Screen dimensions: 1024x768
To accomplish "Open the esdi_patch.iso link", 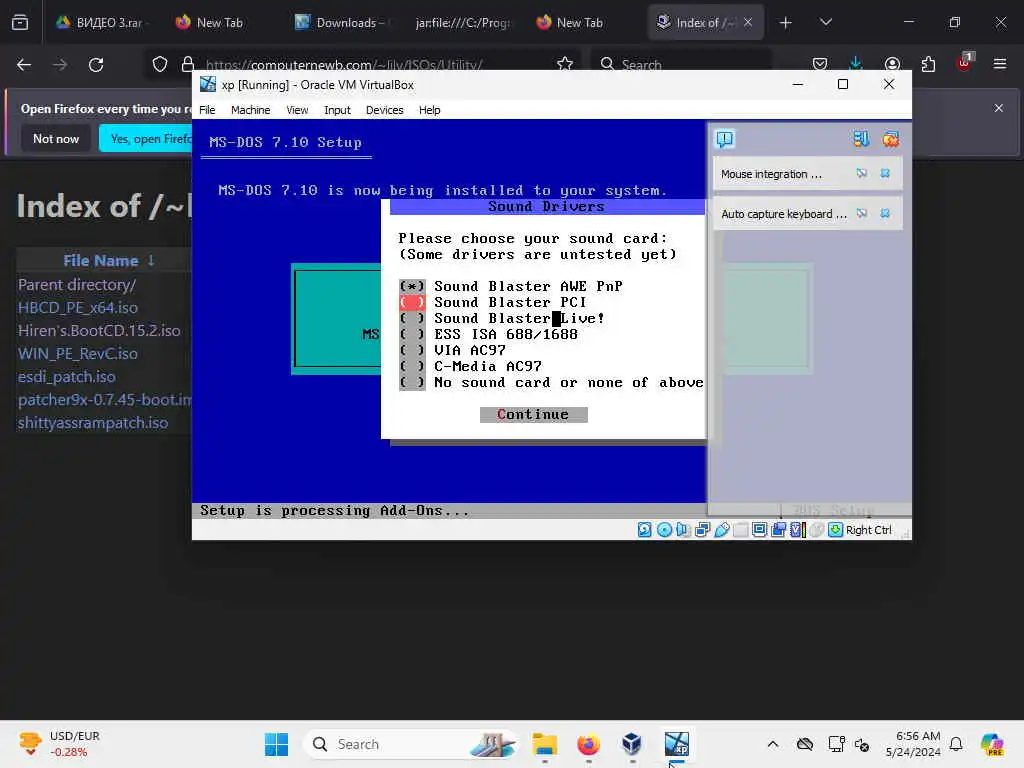I will [x=67, y=377].
